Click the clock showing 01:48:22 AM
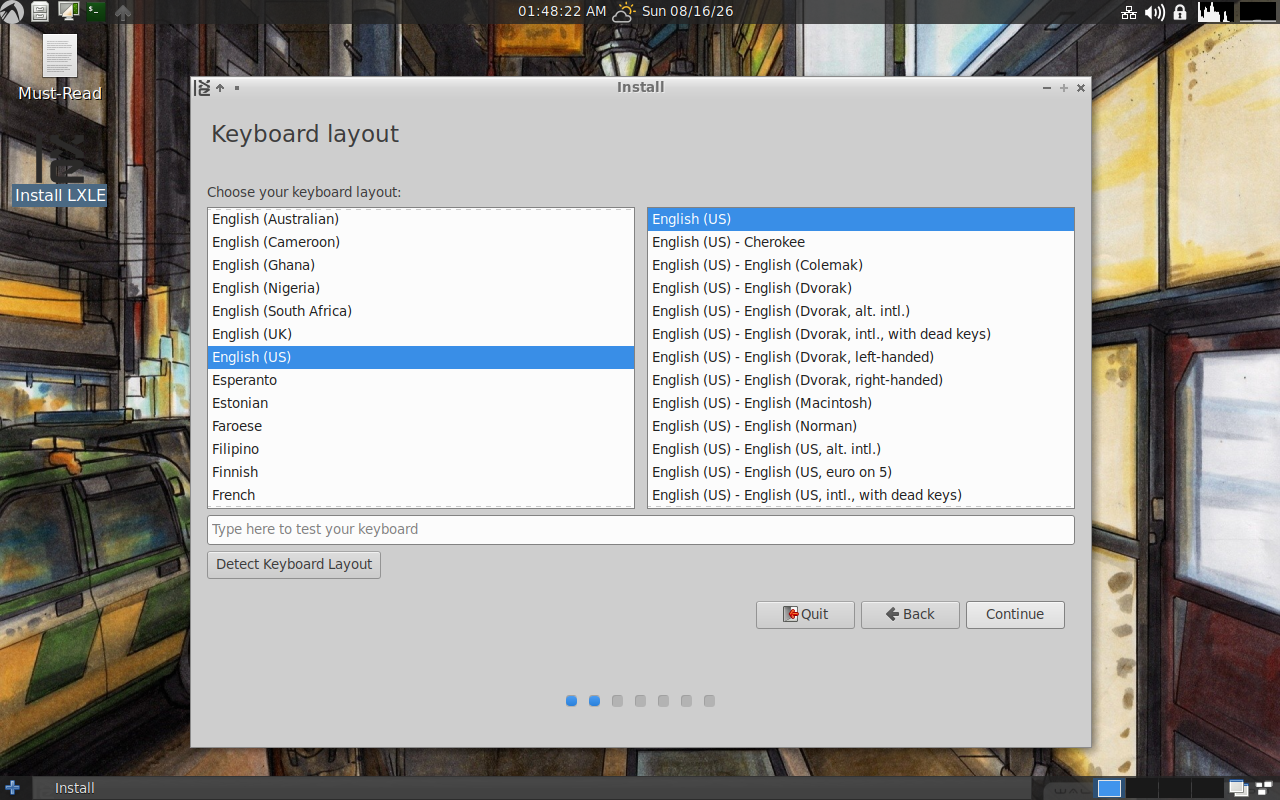This screenshot has width=1280, height=800. 562,12
